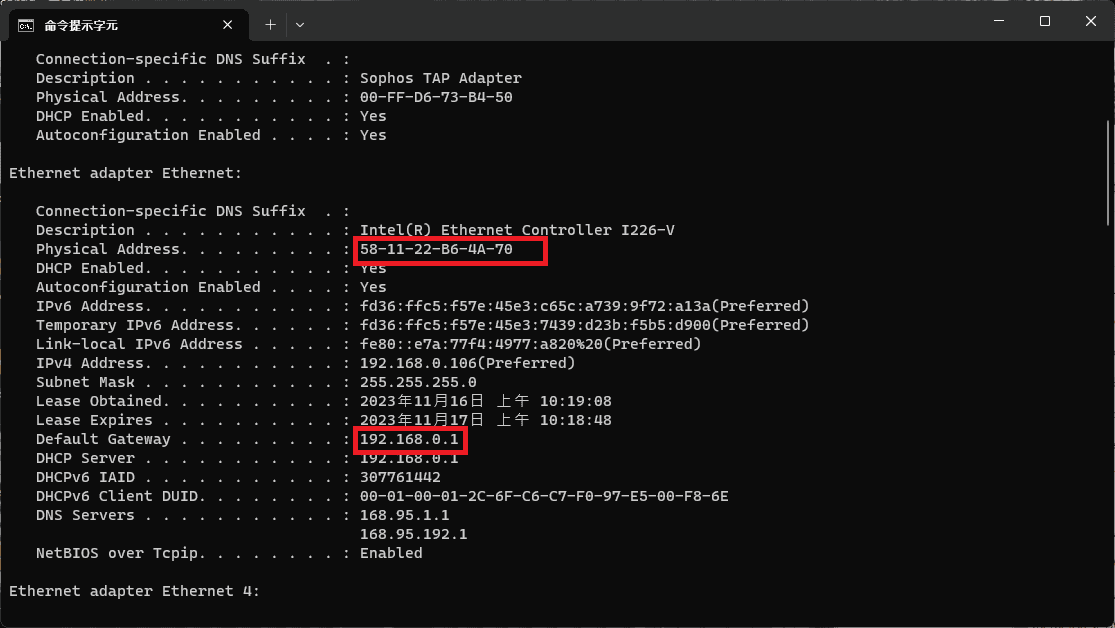
Task: Click the Intel Ethernet Controller I226-V text
Action: 517,230
